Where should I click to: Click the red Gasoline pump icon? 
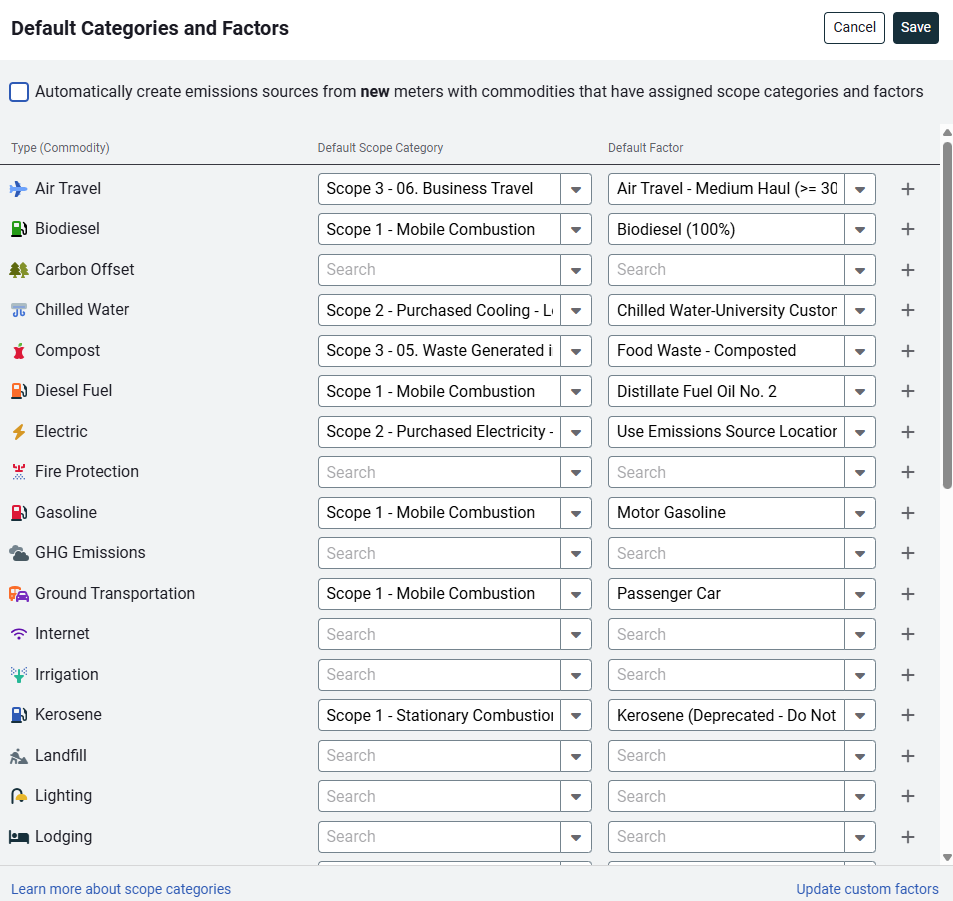point(19,513)
